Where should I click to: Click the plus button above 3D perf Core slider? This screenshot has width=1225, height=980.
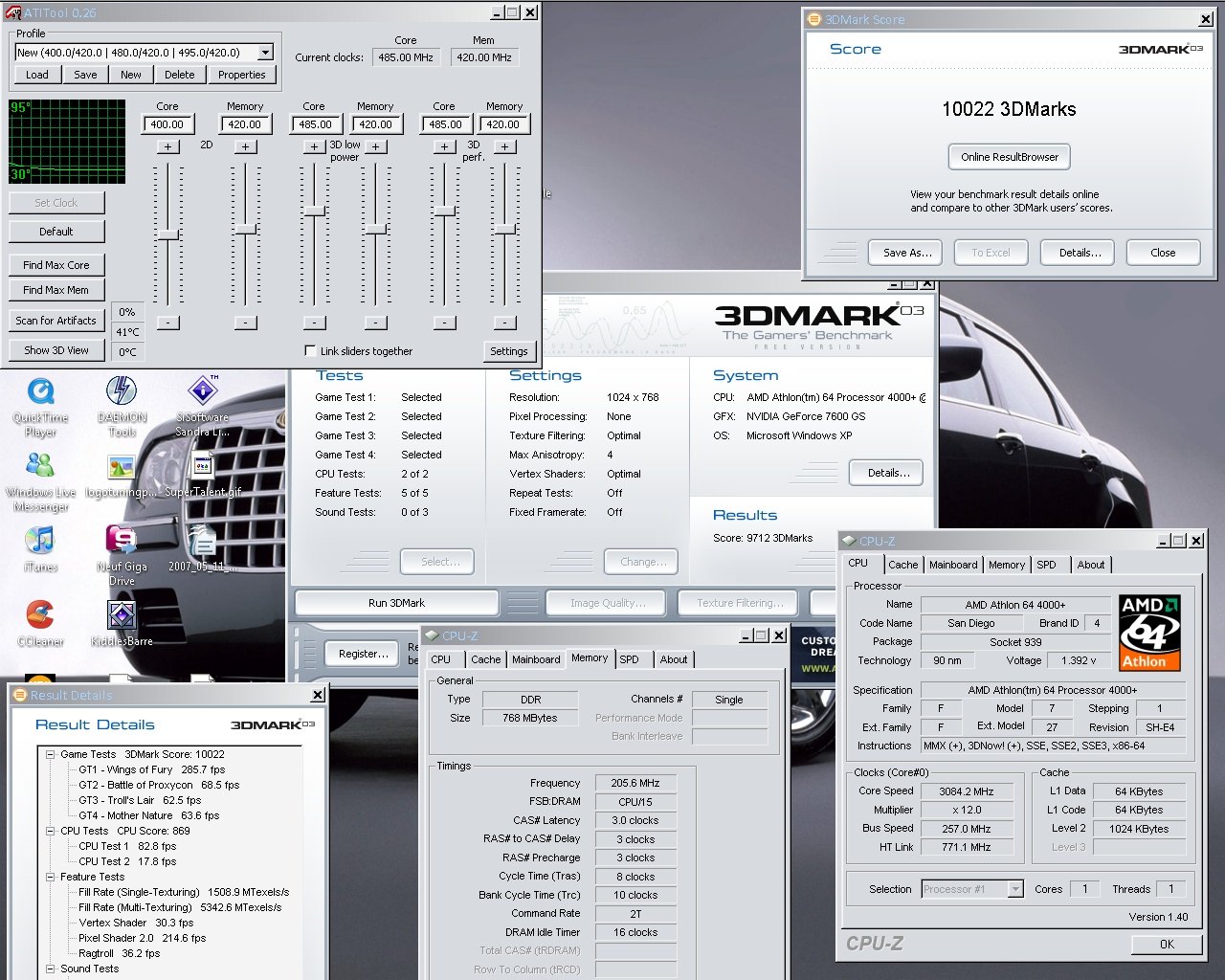(444, 146)
